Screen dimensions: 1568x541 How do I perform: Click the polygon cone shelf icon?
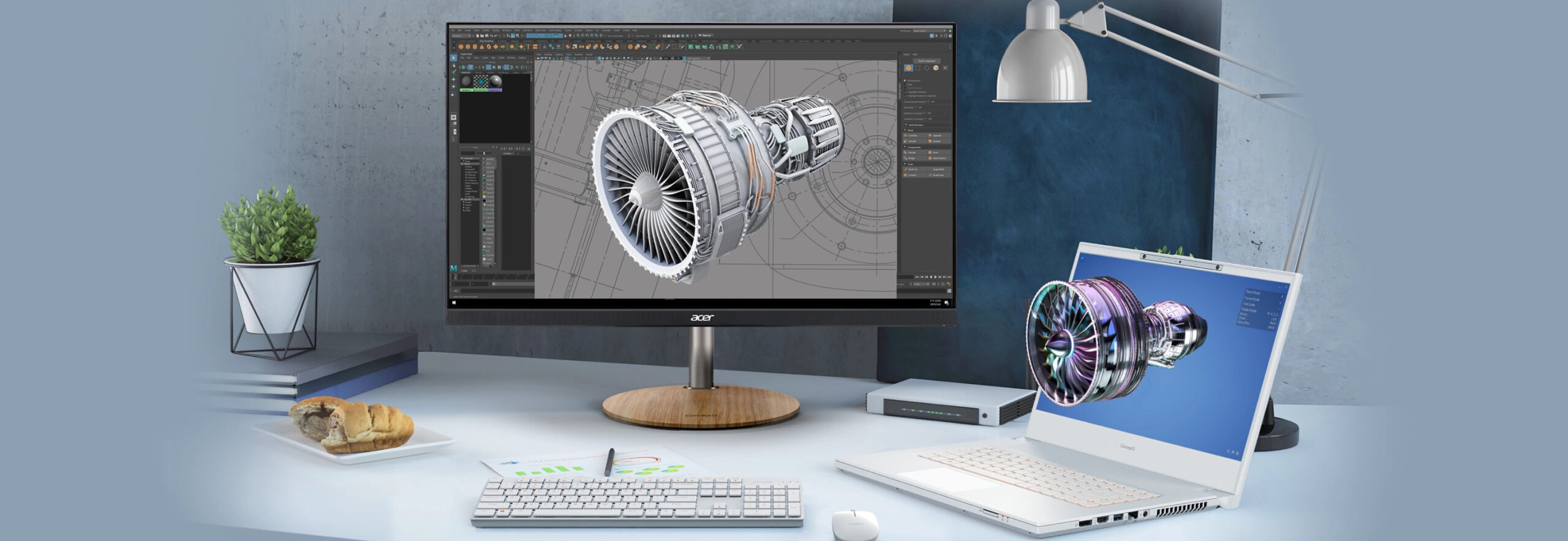click(x=481, y=47)
